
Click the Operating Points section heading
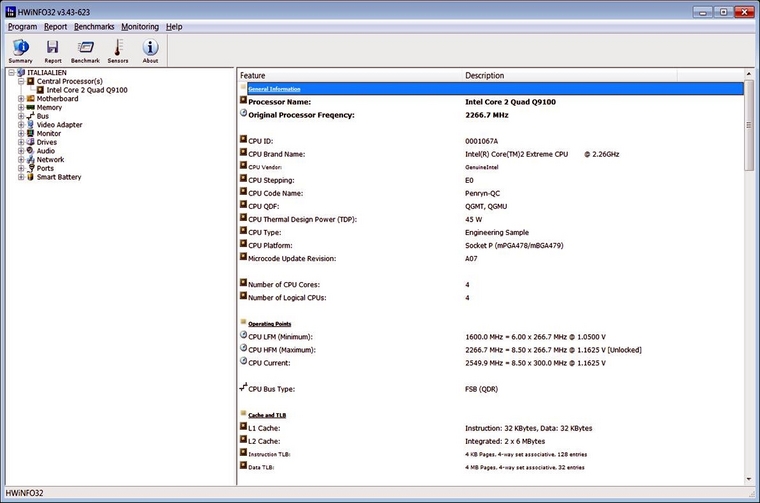click(x=269, y=324)
